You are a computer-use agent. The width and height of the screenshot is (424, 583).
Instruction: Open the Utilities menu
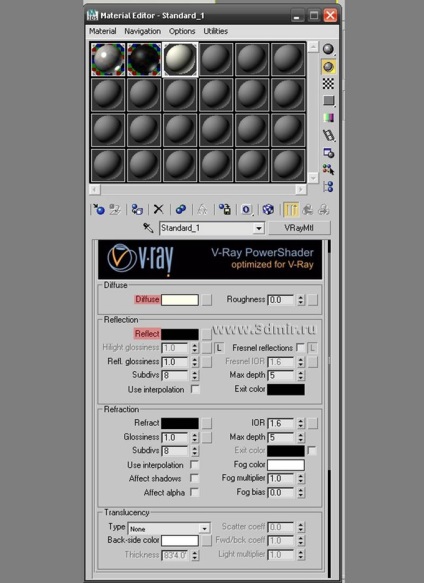coord(216,31)
